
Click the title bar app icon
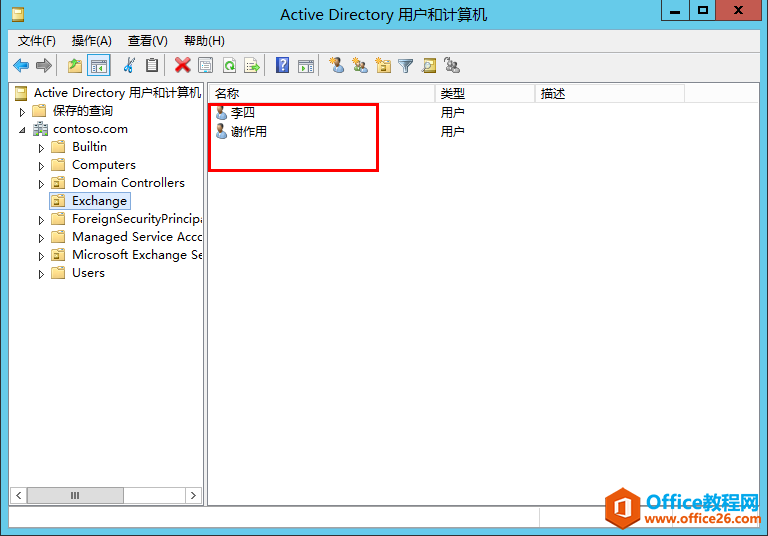(18, 15)
